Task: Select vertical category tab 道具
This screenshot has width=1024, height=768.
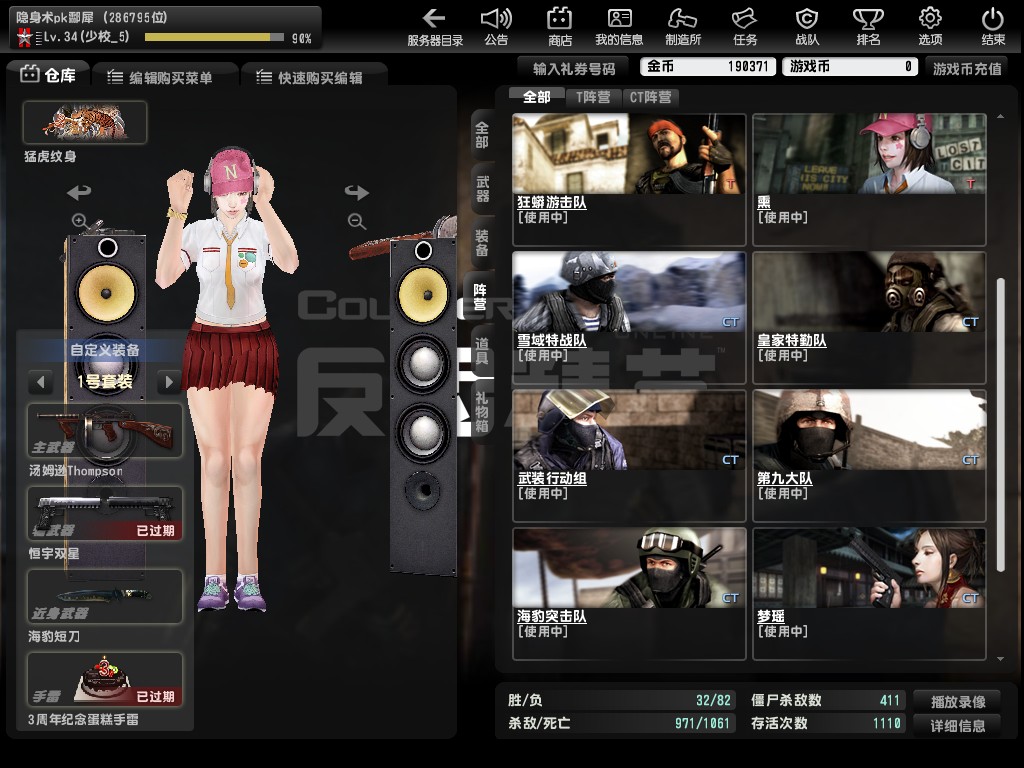Action: pyautogui.click(x=482, y=351)
